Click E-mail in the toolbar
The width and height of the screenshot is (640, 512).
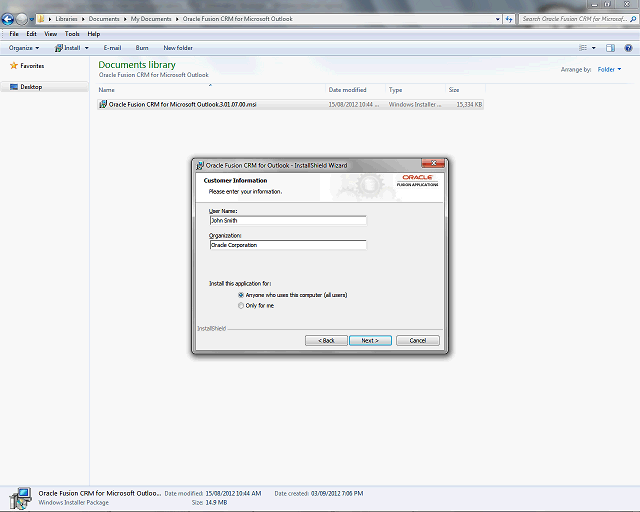click(x=112, y=48)
